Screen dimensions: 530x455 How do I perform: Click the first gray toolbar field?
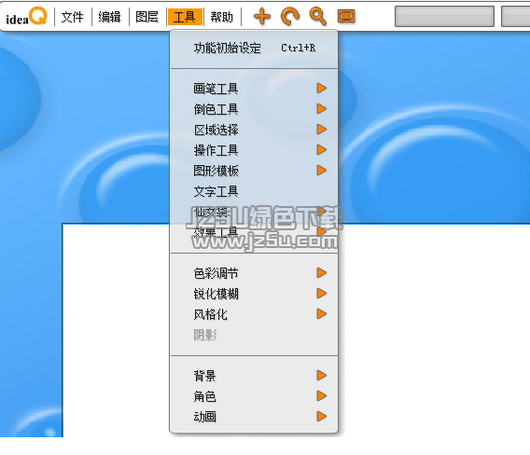point(444,16)
